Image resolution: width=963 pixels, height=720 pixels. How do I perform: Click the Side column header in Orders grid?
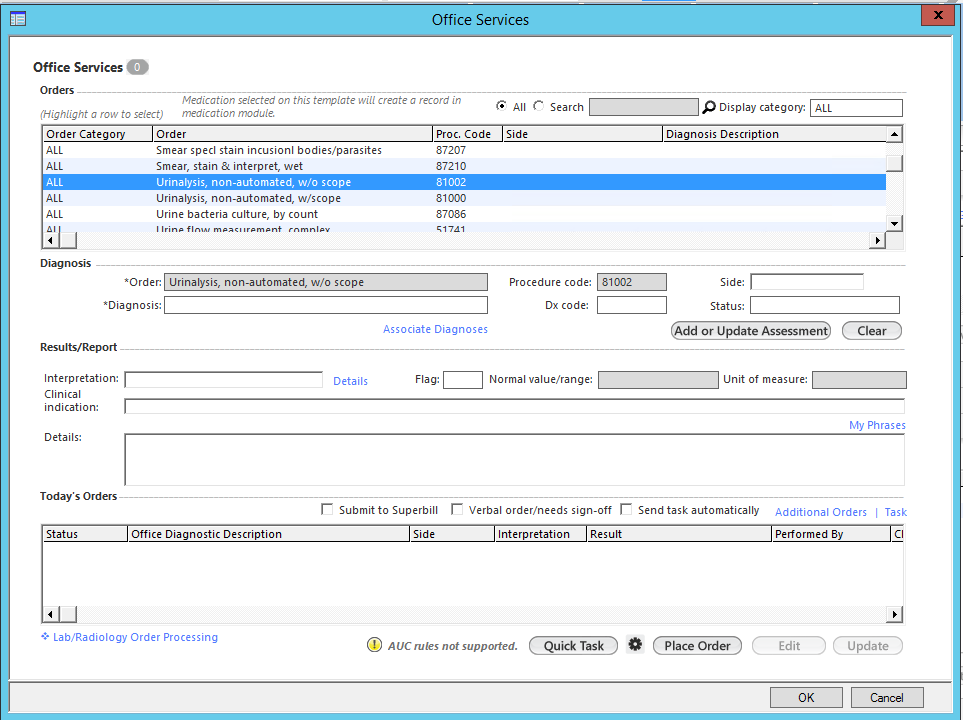[x=582, y=134]
